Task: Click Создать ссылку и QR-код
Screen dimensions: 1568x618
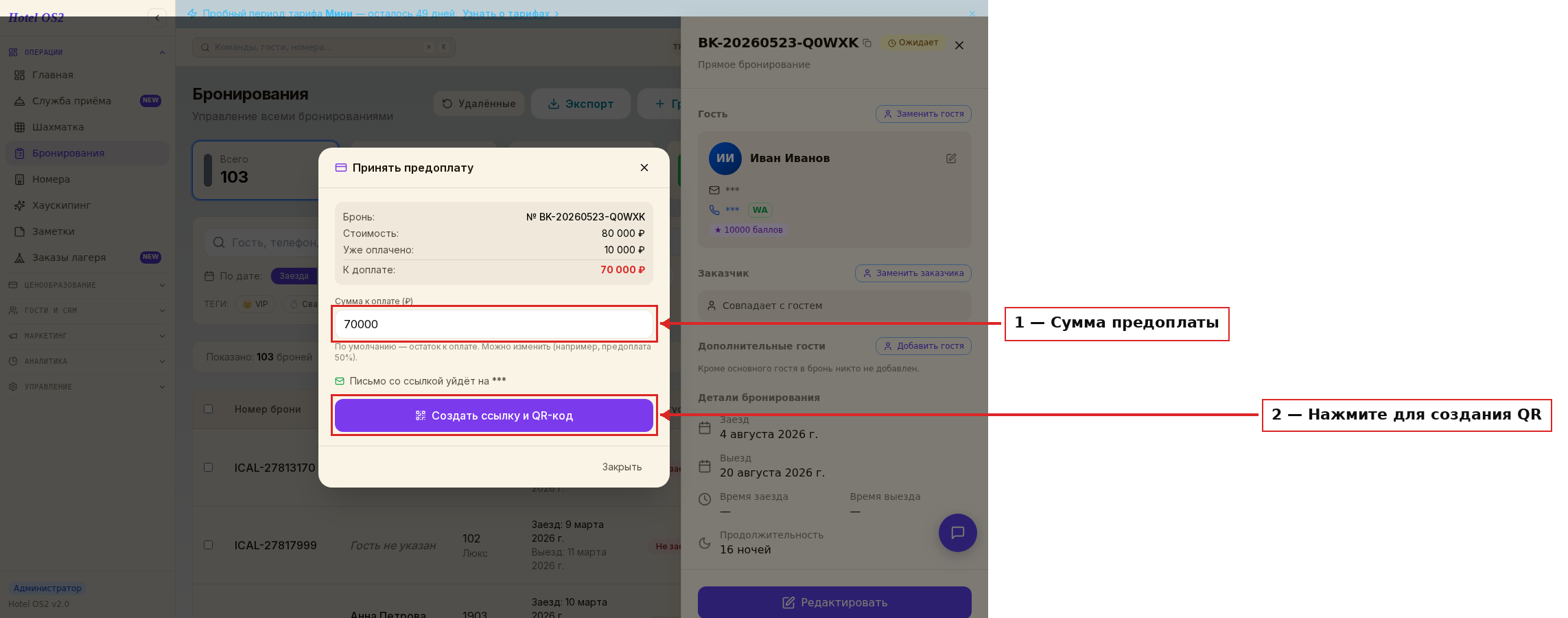Action: click(x=494, y=415)
